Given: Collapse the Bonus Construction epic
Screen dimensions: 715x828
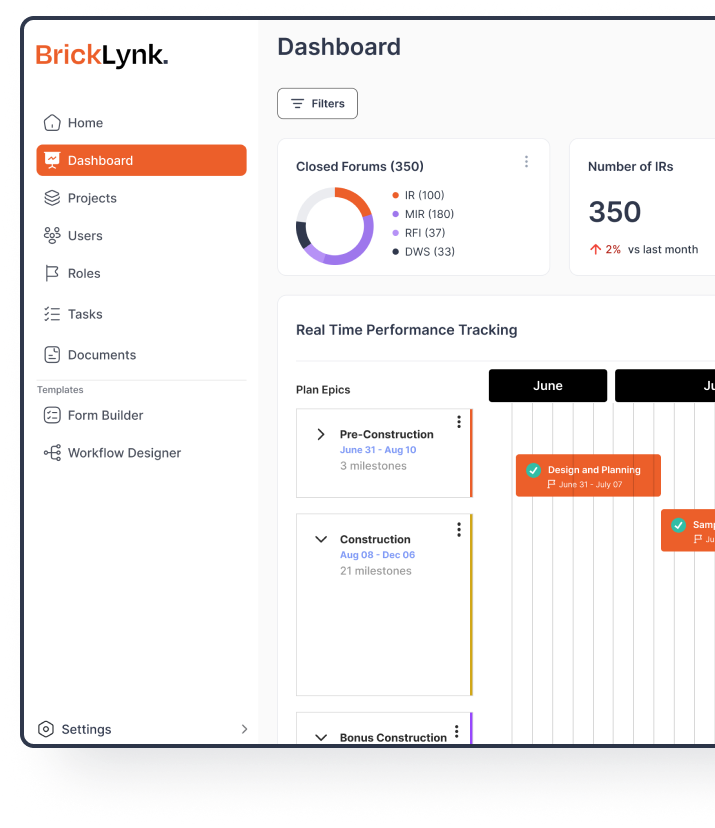Looking at the screenshot, I should 321,737.
